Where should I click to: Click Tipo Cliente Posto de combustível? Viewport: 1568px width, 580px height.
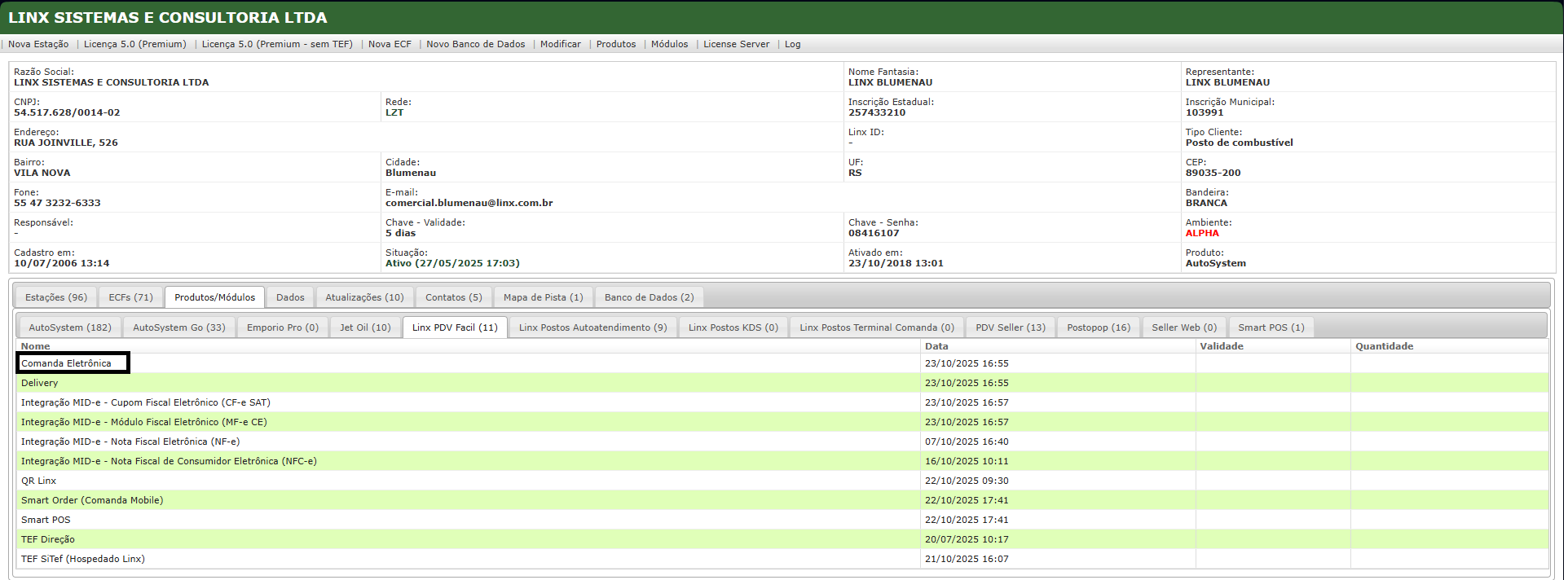point(1240,143)
